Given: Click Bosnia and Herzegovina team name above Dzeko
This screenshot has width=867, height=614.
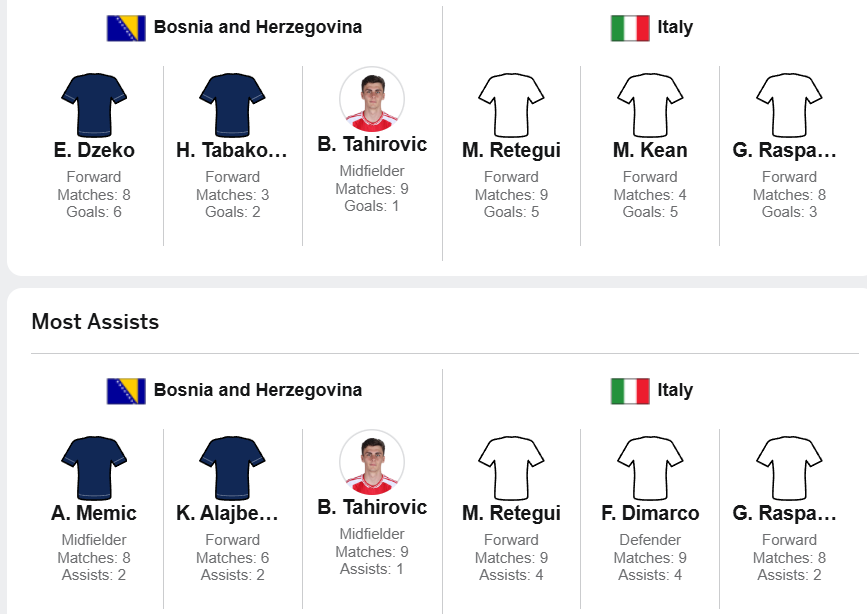Looking at the screenshot, I should [257, 28].
